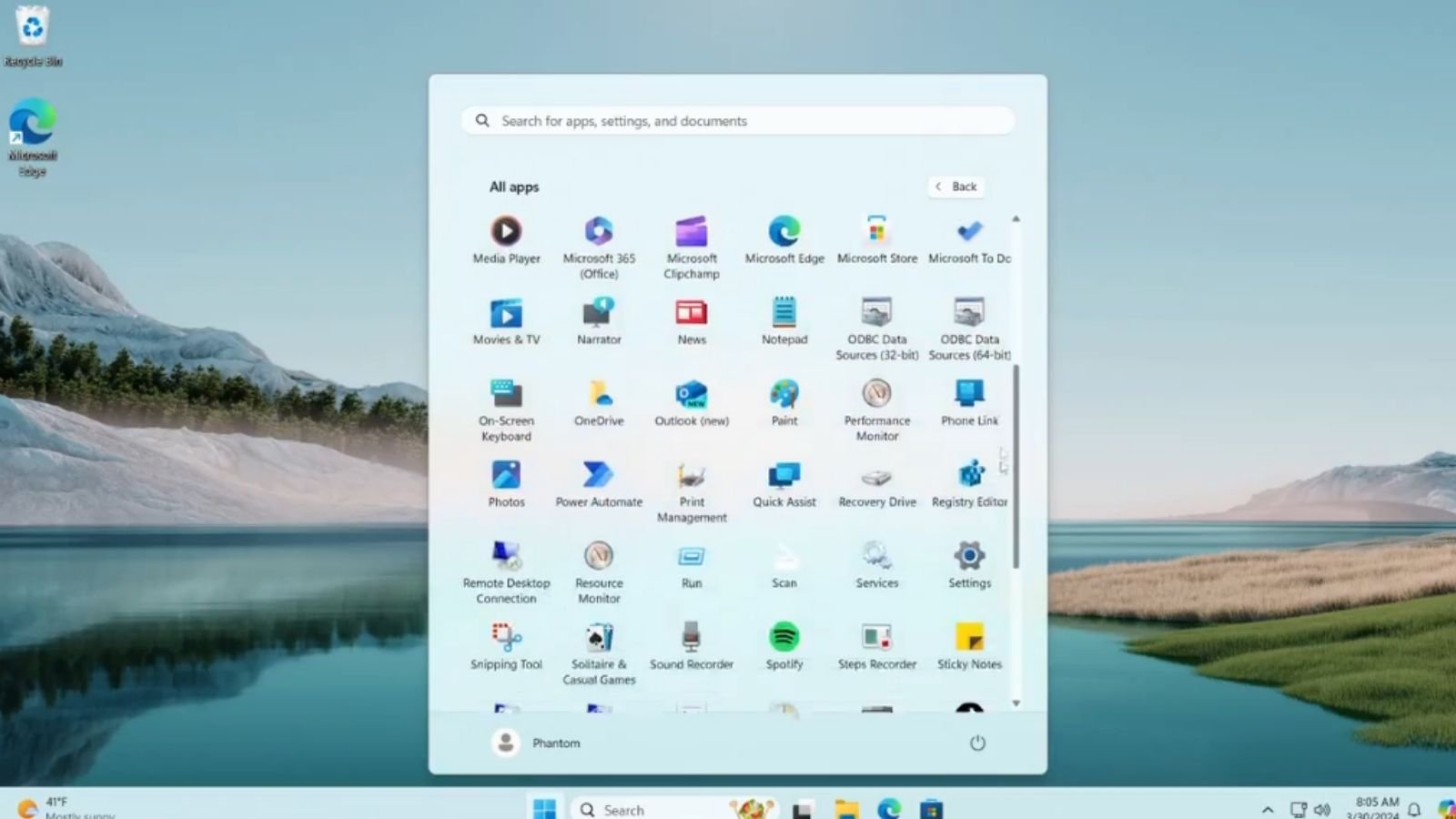Open Microsoft Edge in All apps list
Image resolution: width=1456 pixels, height=819 pixels.
[784, 240]
